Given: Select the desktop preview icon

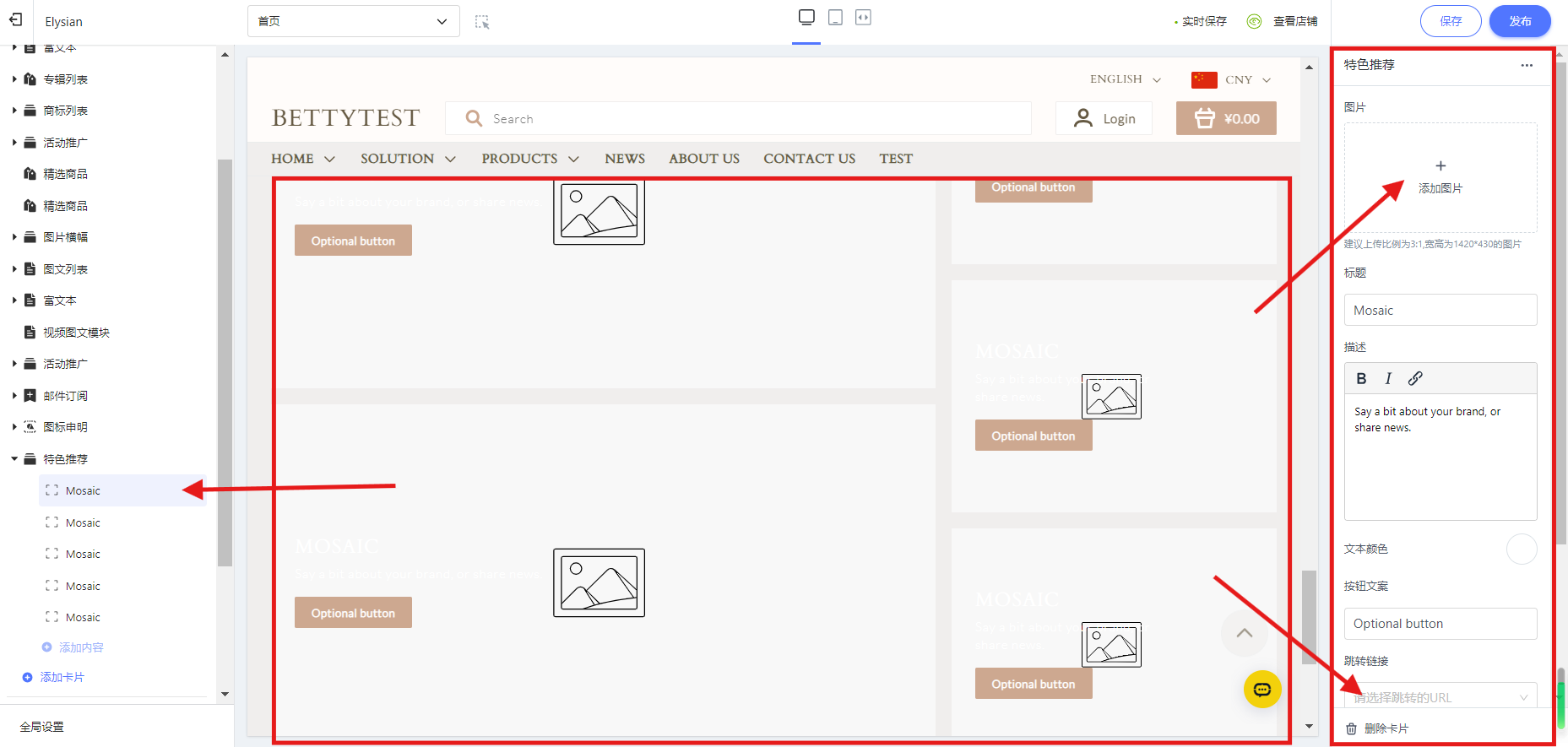Looking at the screenshot, I should [806, 18].
